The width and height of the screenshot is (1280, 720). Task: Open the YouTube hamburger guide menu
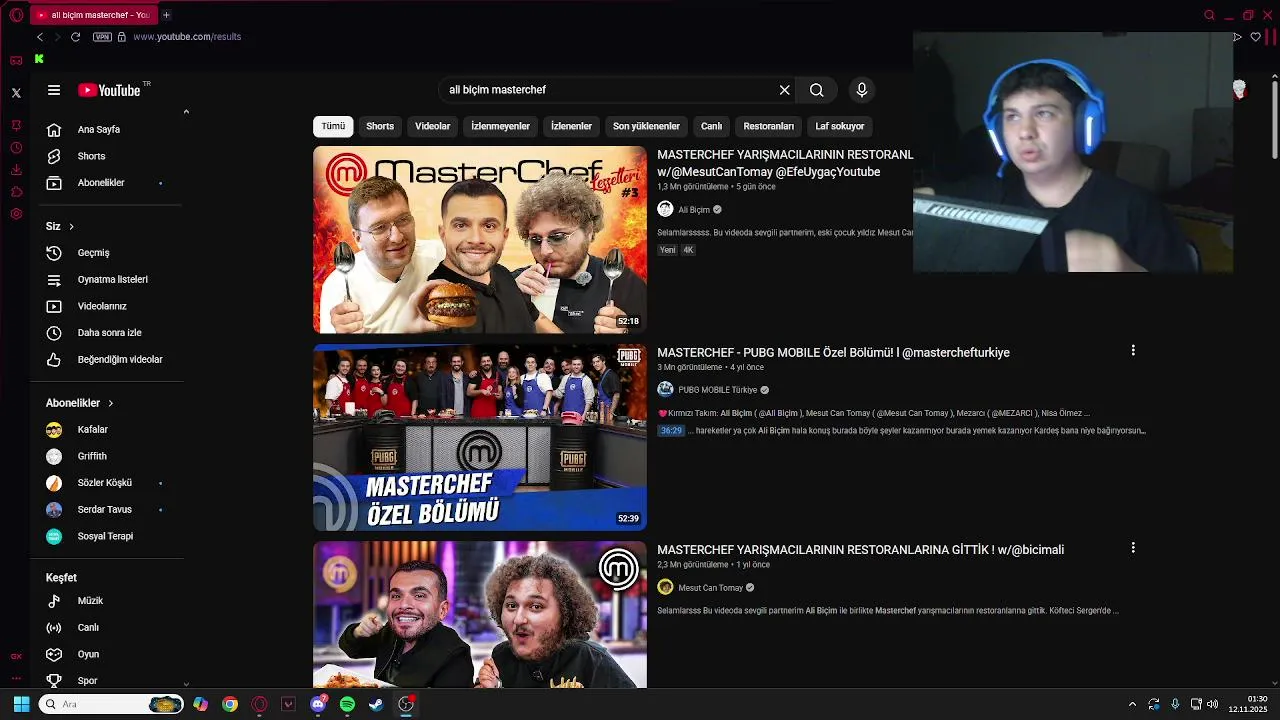pyautogui.click(x=54, y=90)
